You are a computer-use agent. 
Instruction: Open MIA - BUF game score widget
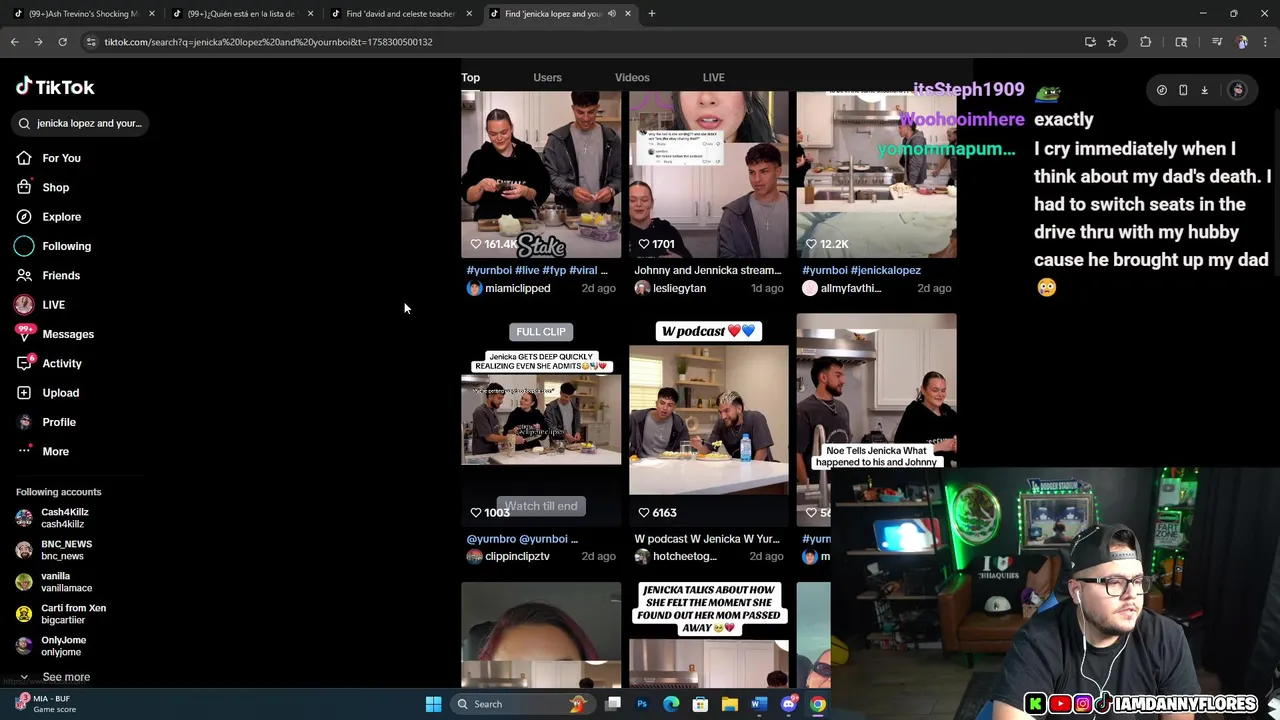[45, 704]
